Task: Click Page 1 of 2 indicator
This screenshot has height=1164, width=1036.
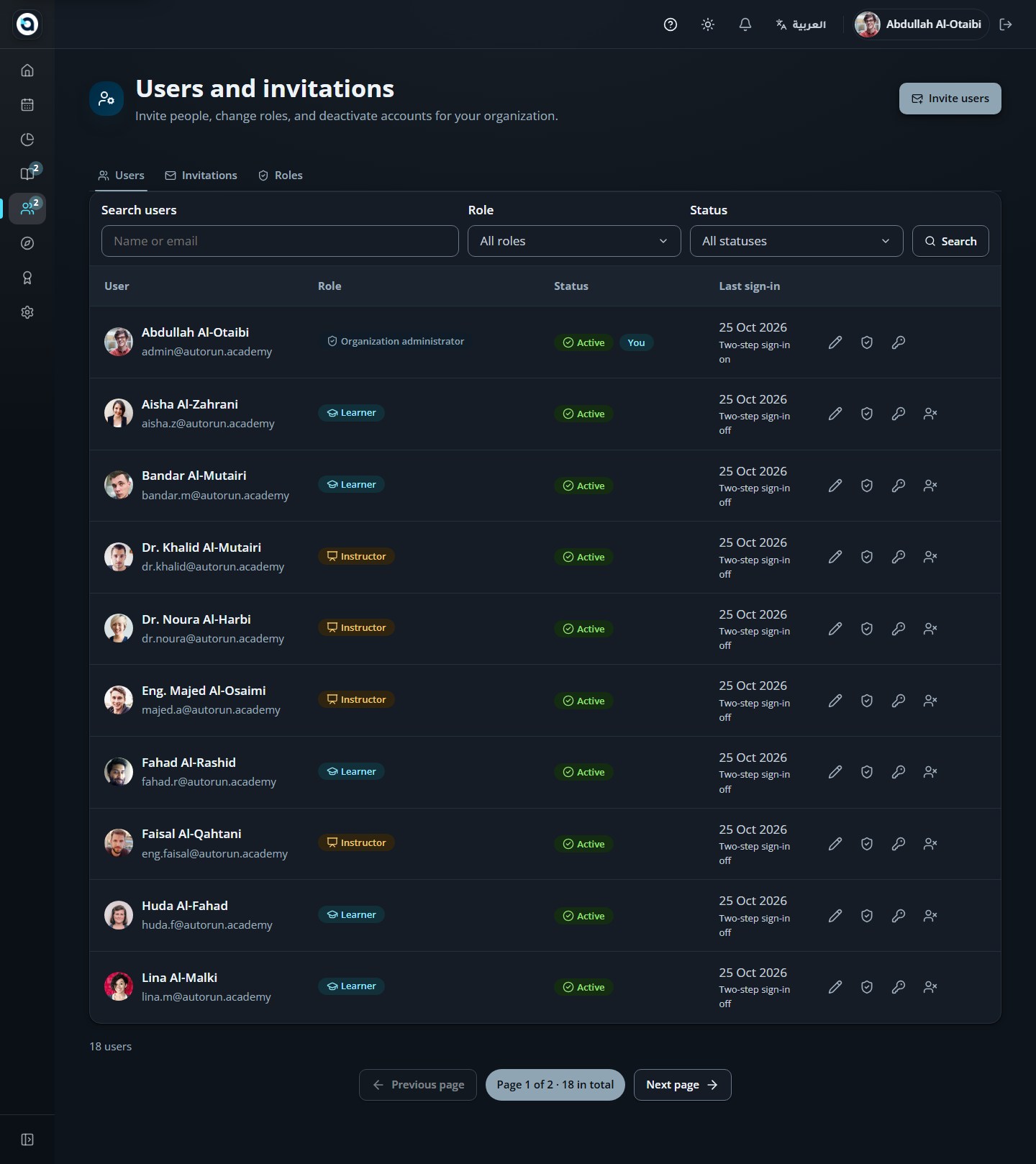Action: [x=555, y=1085]
